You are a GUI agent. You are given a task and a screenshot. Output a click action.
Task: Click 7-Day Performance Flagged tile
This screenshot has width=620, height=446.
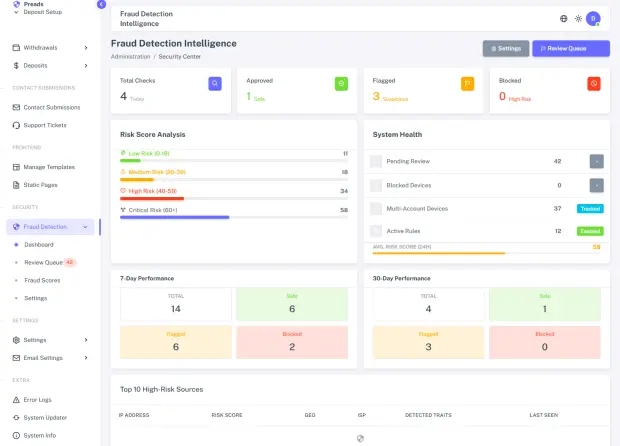[x=176, y=342]
